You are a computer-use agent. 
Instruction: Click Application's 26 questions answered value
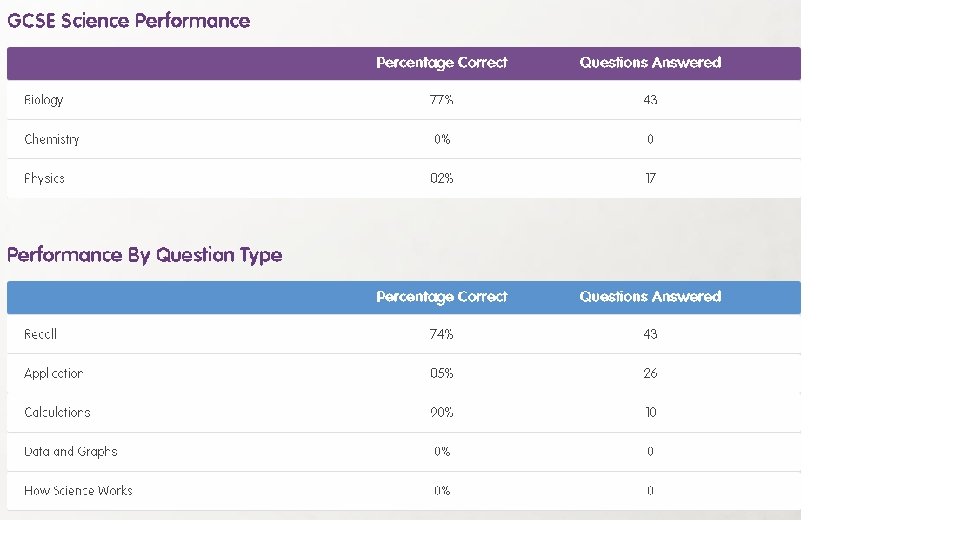pyautogui.click(x=650, y=373)
